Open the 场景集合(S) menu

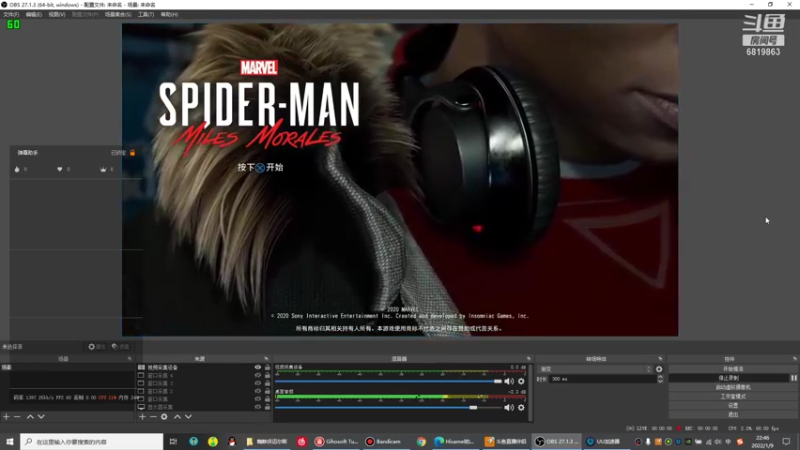pos(118,14)
